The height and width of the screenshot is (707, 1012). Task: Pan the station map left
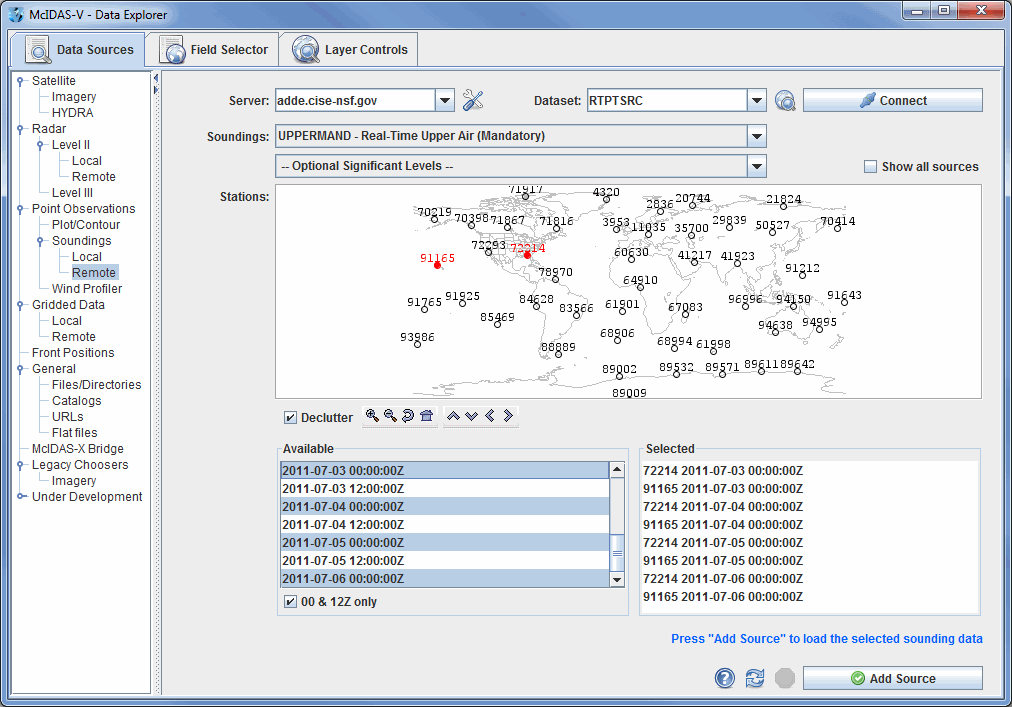pos(490,415)
